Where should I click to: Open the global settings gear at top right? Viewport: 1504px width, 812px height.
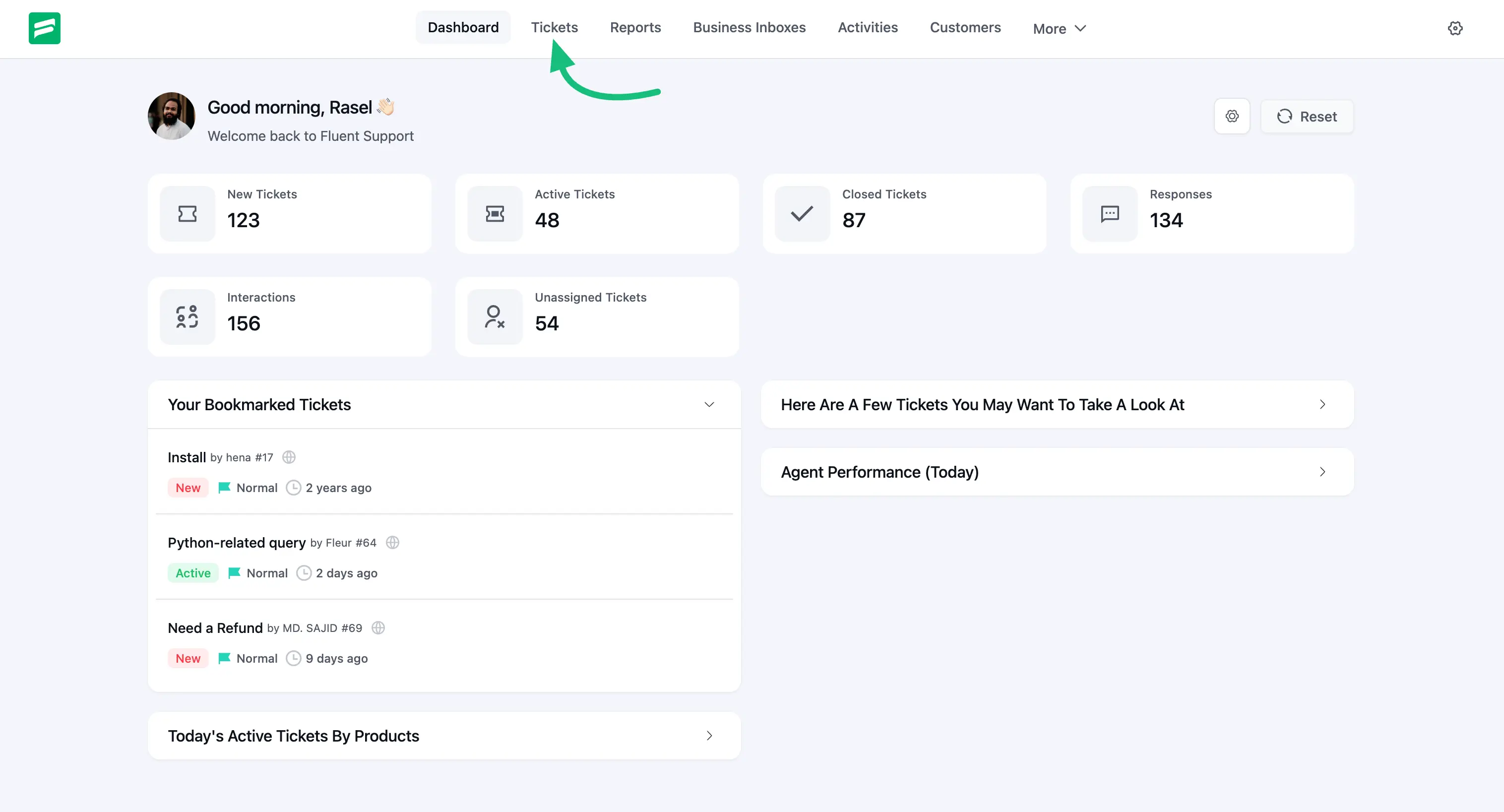[1455, 28]
